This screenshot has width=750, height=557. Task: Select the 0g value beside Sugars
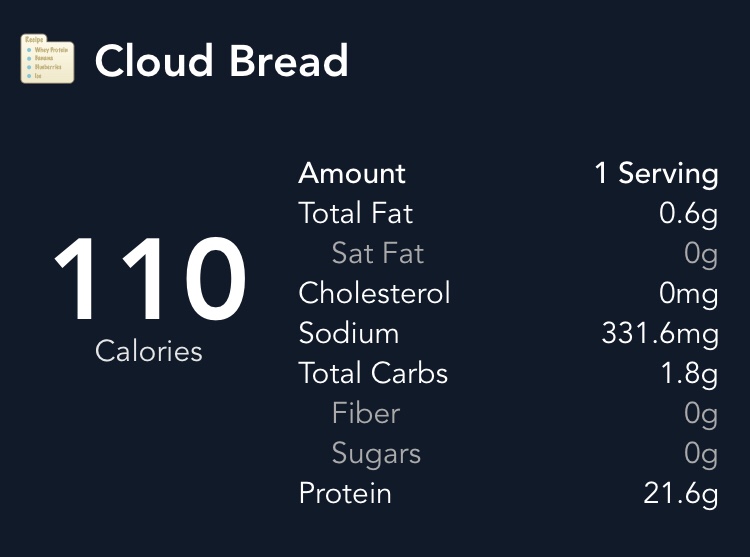point(701,453)
